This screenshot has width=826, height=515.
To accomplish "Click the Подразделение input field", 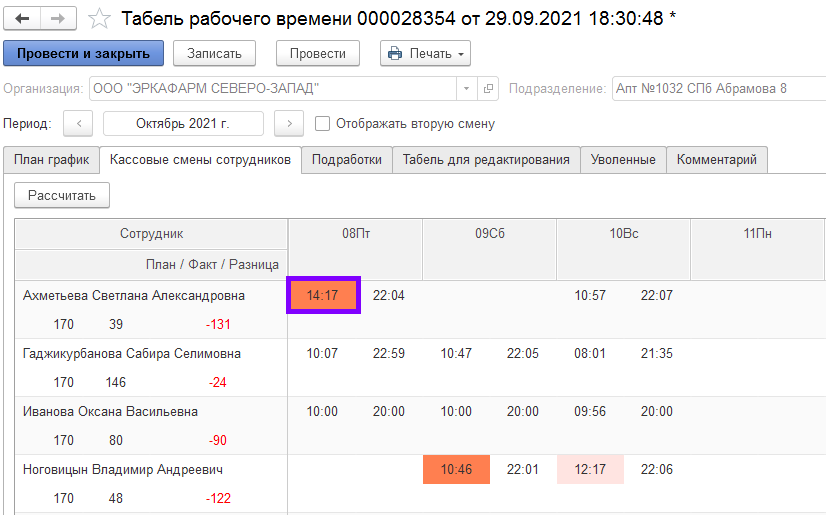I will point(718,88).
